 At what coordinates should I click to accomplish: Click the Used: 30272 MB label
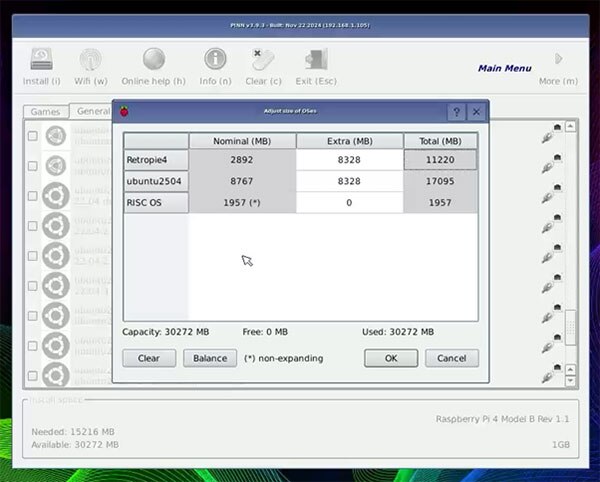point(398,332)
